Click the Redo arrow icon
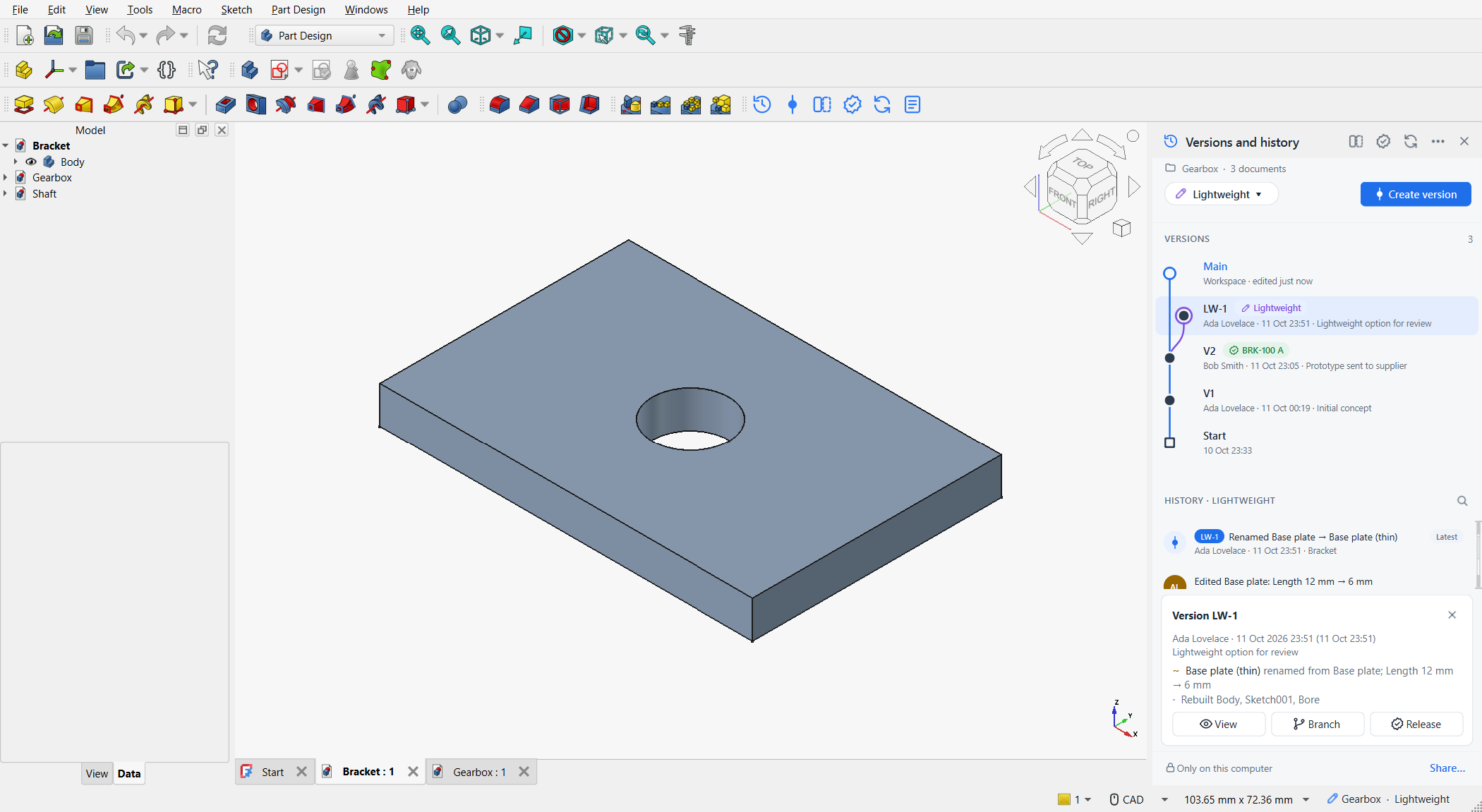 pos(165,35)
